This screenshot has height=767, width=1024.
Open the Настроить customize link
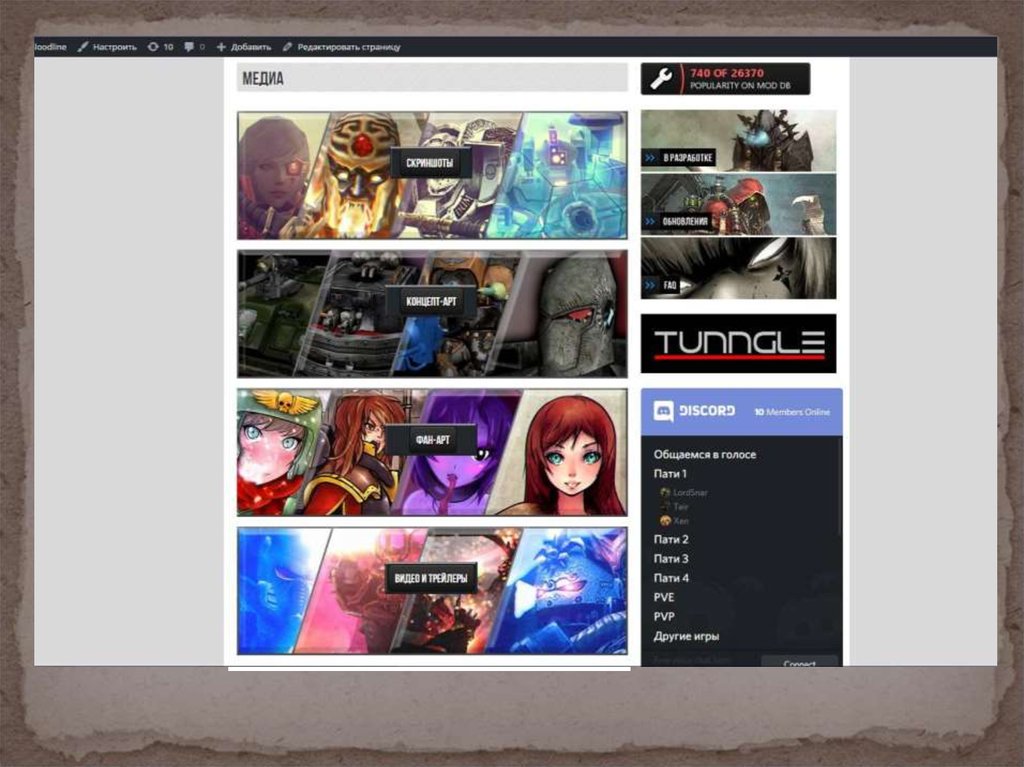pos(107,47)
